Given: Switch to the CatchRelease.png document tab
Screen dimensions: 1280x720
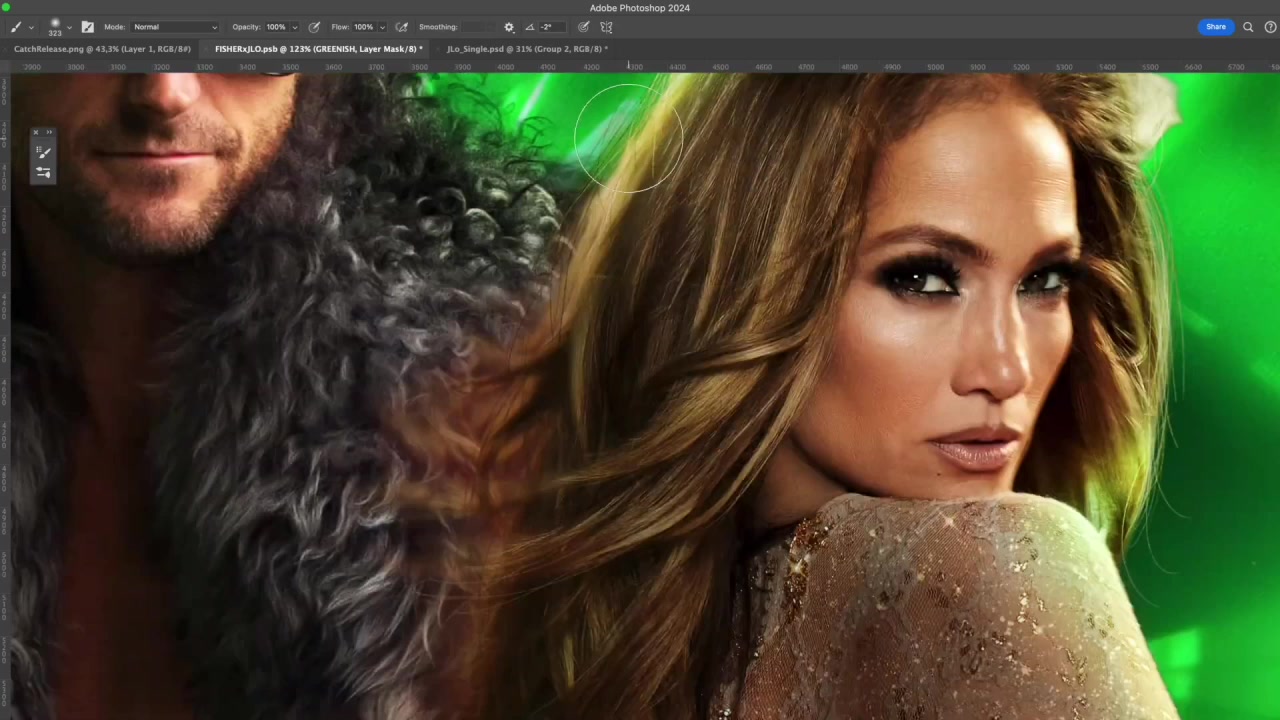Looking at the screenshot, I should pos(102,49).
